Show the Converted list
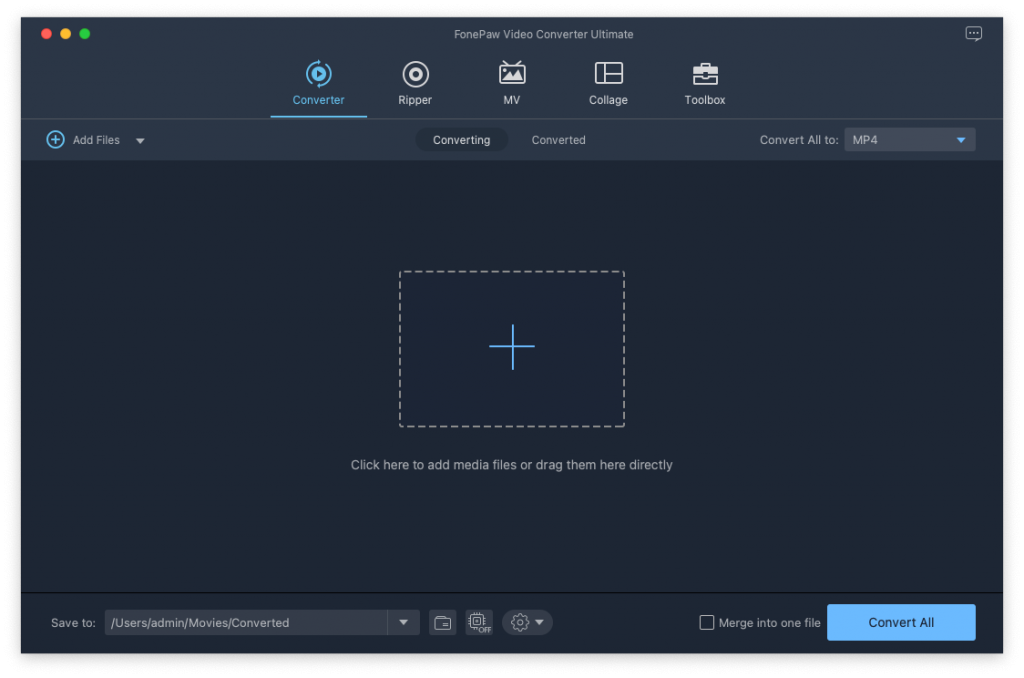The image size is (1024, 678). [558, 140]
